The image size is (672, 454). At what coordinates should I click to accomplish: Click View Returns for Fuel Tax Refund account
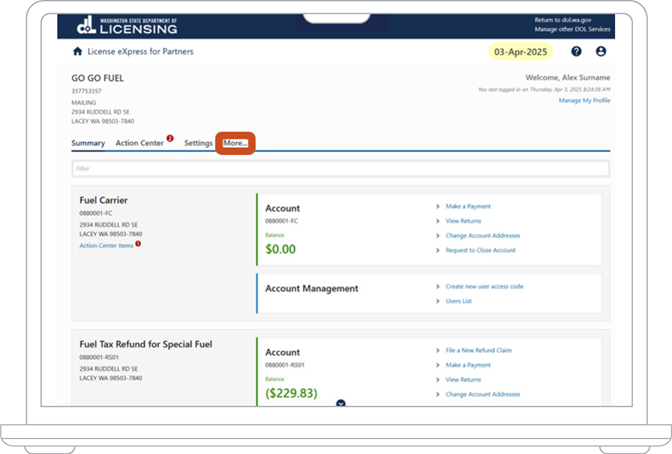[463, 380]
